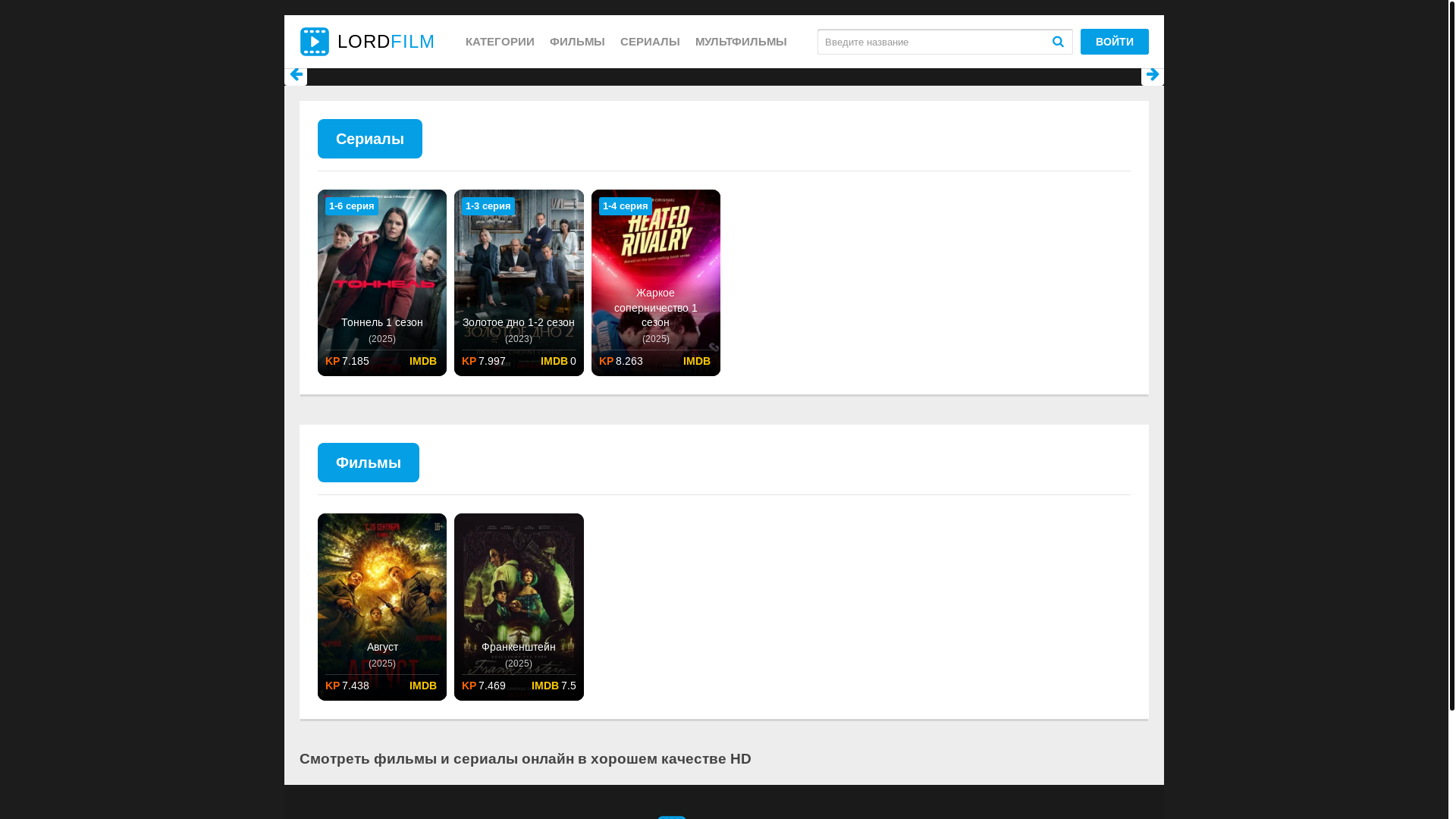Click the IMDB 0 rating on Золотое дно
The height and width of the screenshot is (819, 1456).
coord(558,361)
